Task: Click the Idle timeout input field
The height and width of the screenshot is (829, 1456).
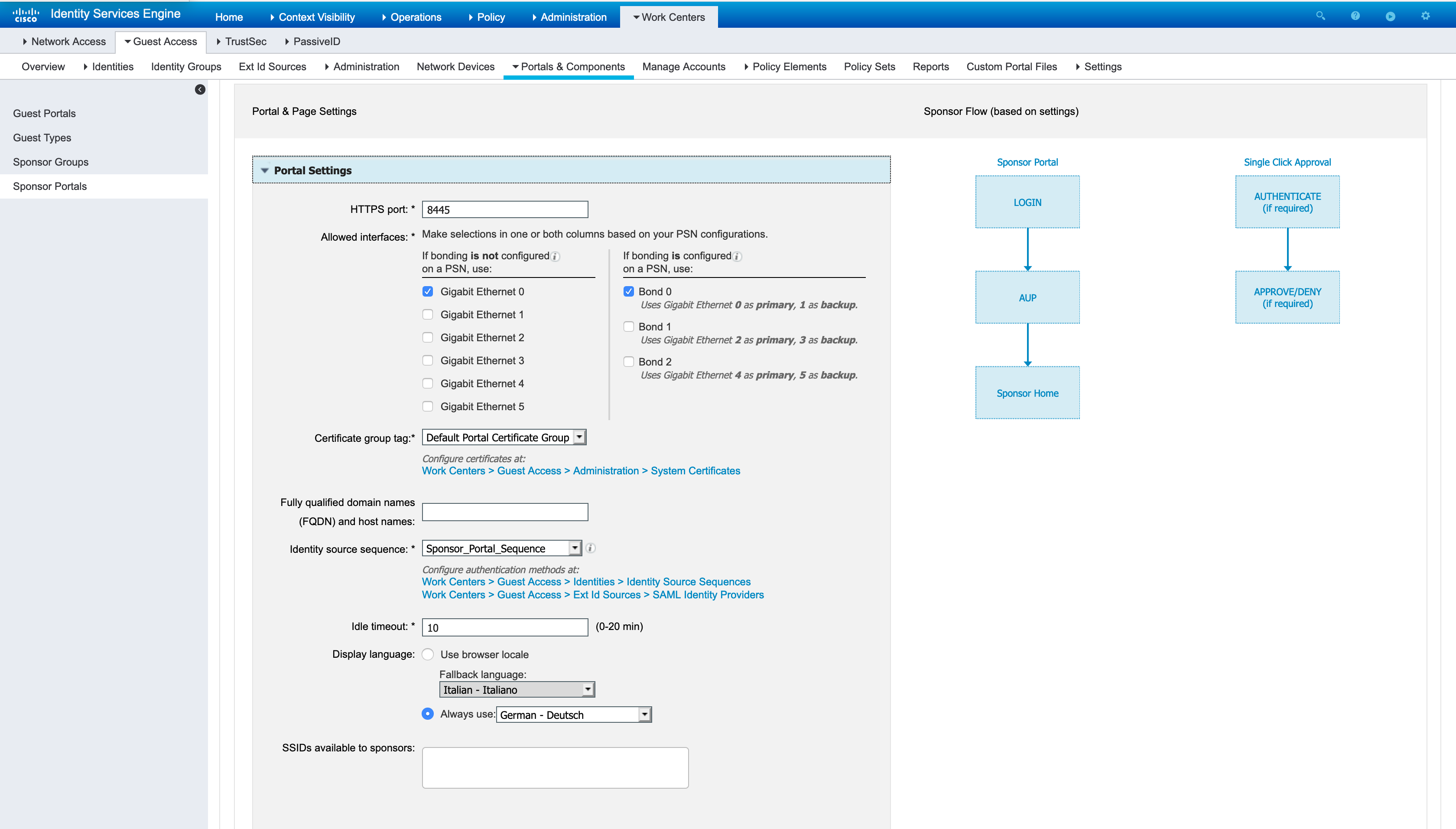Action: [505, 627]
